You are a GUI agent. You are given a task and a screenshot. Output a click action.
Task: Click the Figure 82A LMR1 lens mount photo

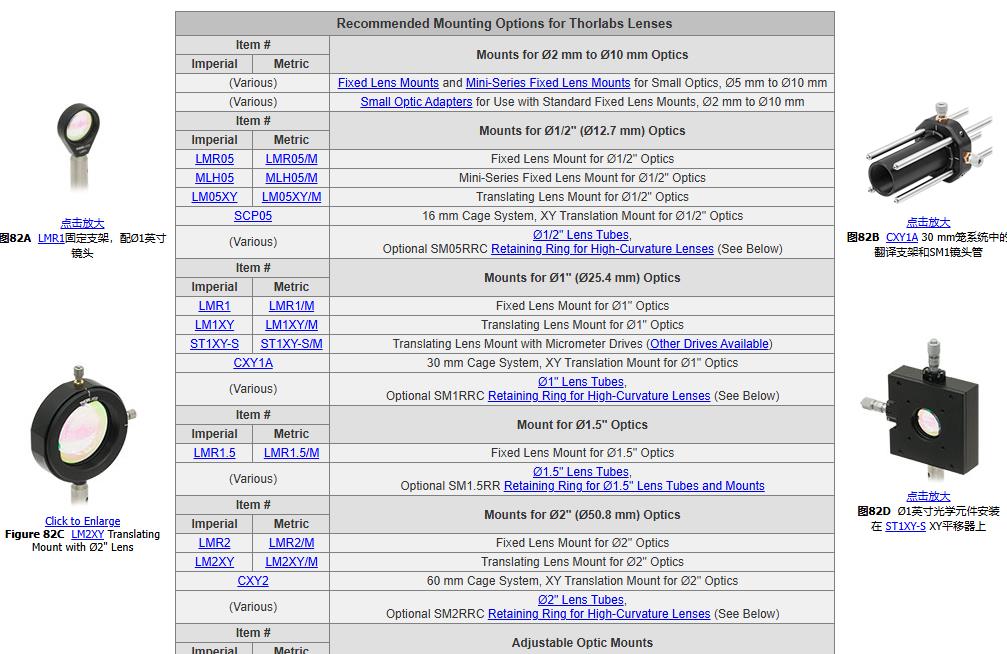pyautogui.click(x=78, y=147)
